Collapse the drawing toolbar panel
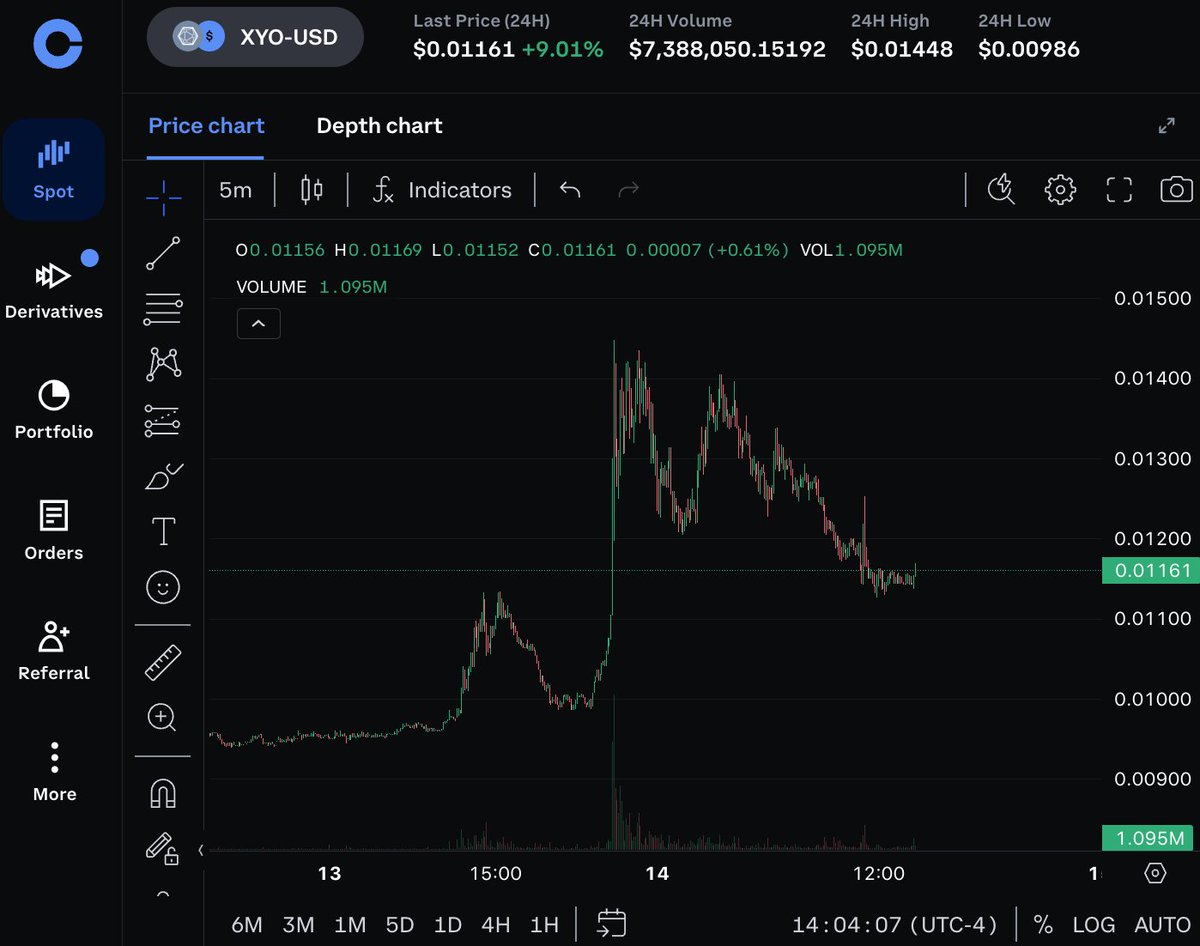 (x=201, y=851)
